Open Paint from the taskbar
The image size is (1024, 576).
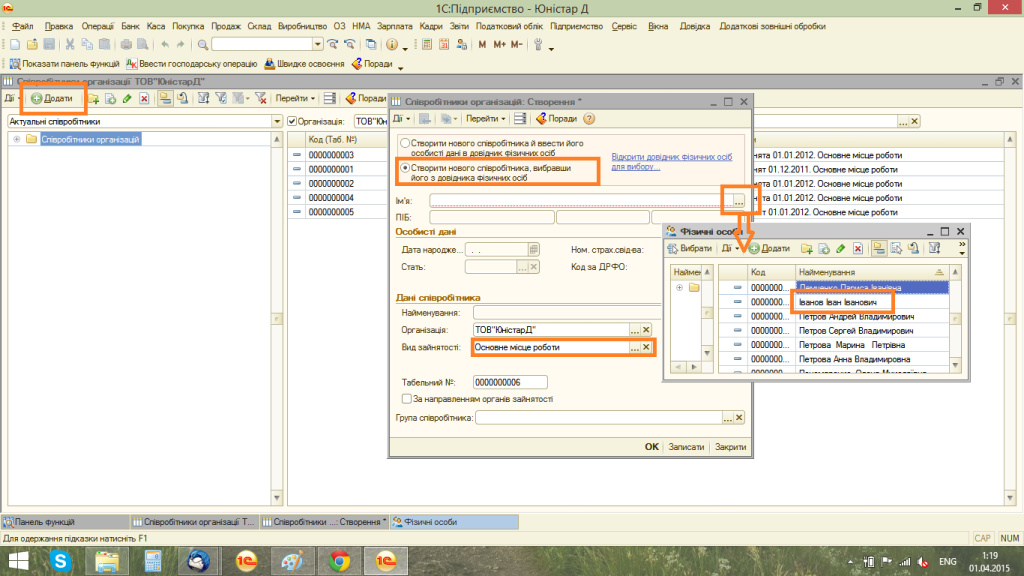pyautogui.click(x=293, y=561)
